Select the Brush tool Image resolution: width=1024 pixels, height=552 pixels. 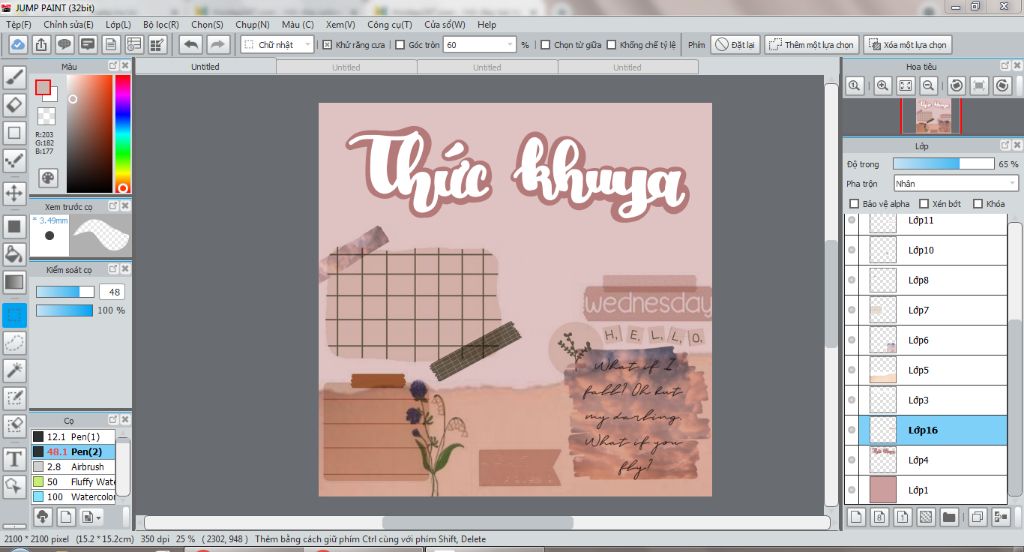(x=14, y=77)
